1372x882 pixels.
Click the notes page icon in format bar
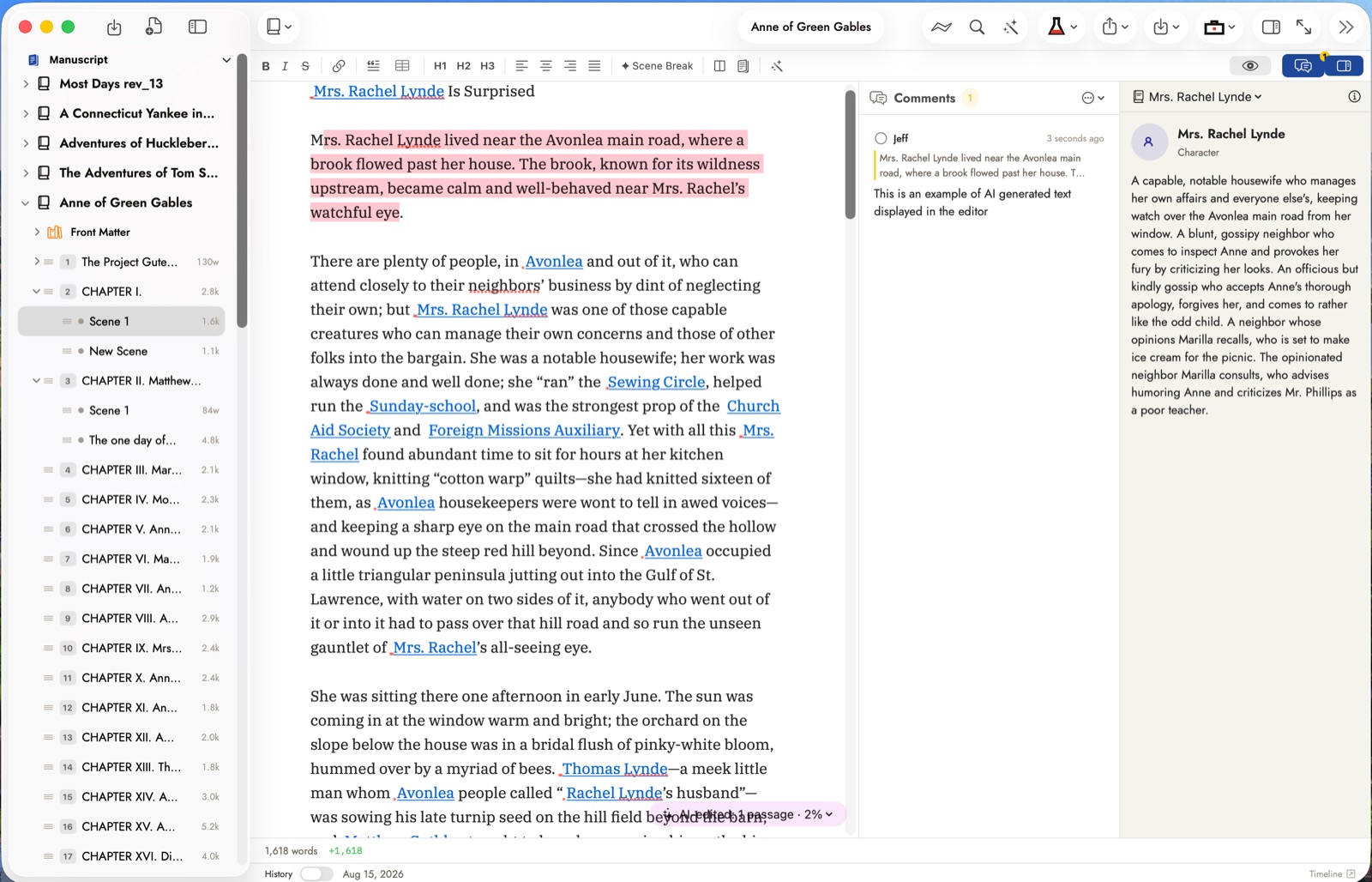[x=743, y=66]
